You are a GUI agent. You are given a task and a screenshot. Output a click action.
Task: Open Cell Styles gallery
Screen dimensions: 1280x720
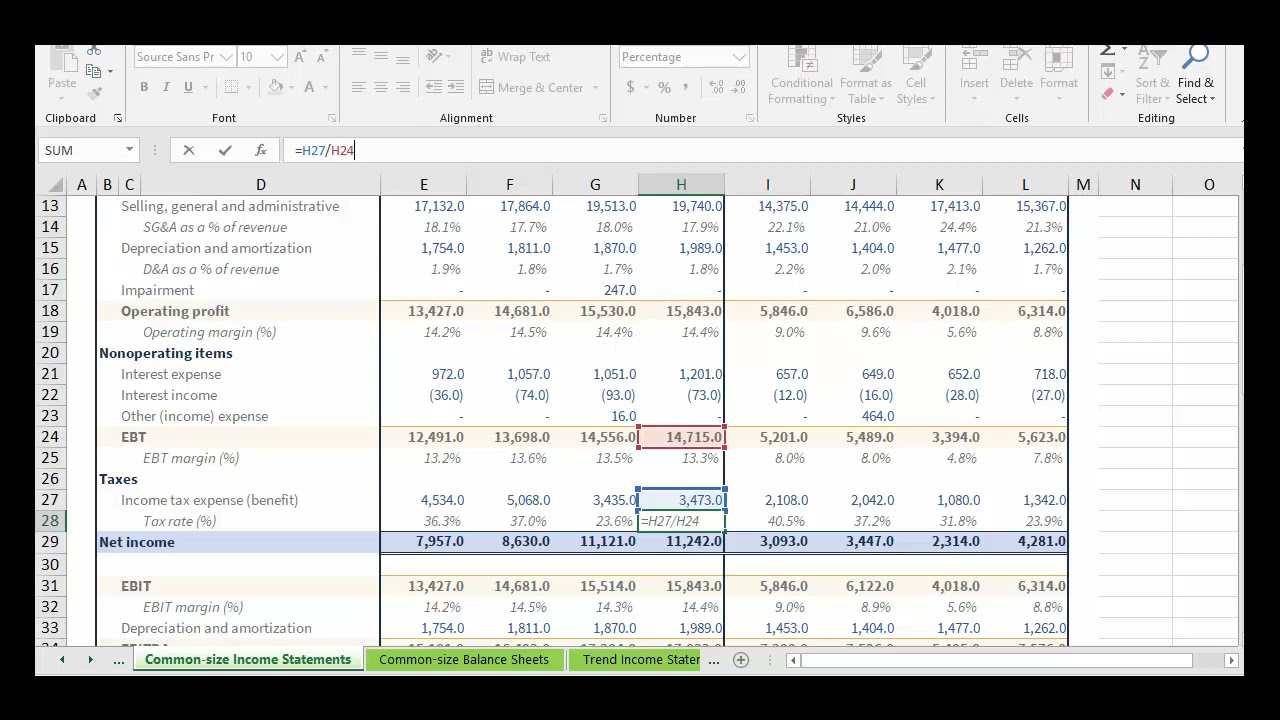coord(915,77)
